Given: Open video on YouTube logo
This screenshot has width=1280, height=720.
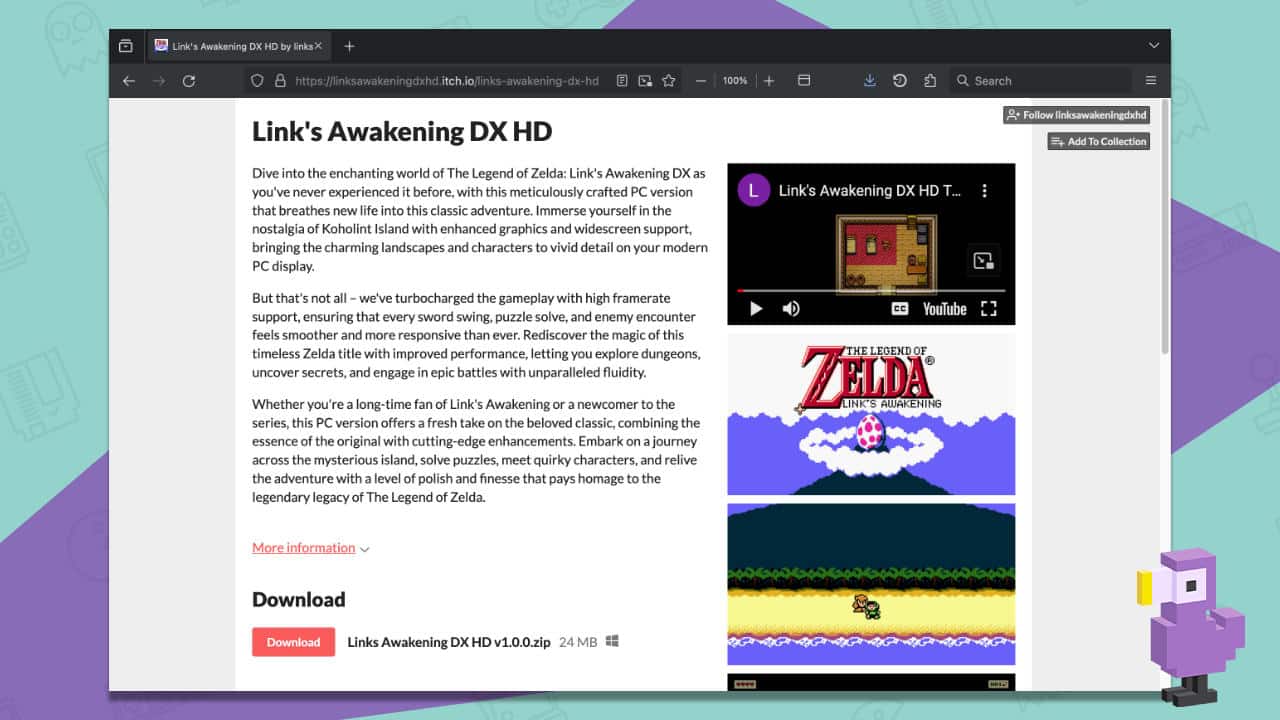Looking at the screenshot, I should pos(945,309).
